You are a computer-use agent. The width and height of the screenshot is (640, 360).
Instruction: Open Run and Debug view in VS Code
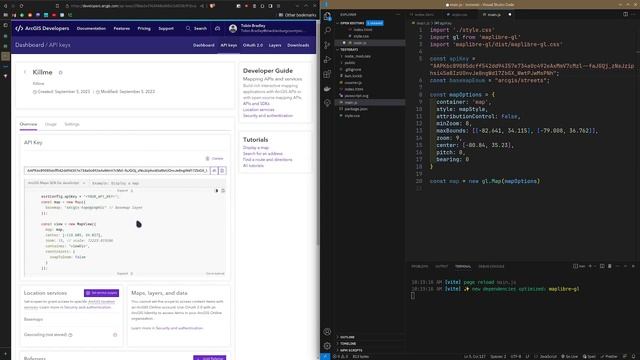coord(327,60)
